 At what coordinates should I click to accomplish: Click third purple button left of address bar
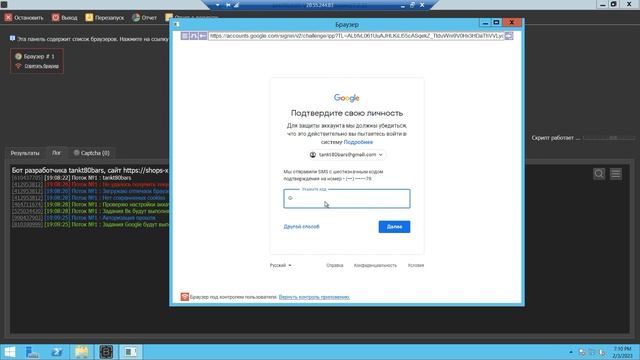tap(203, 36)
